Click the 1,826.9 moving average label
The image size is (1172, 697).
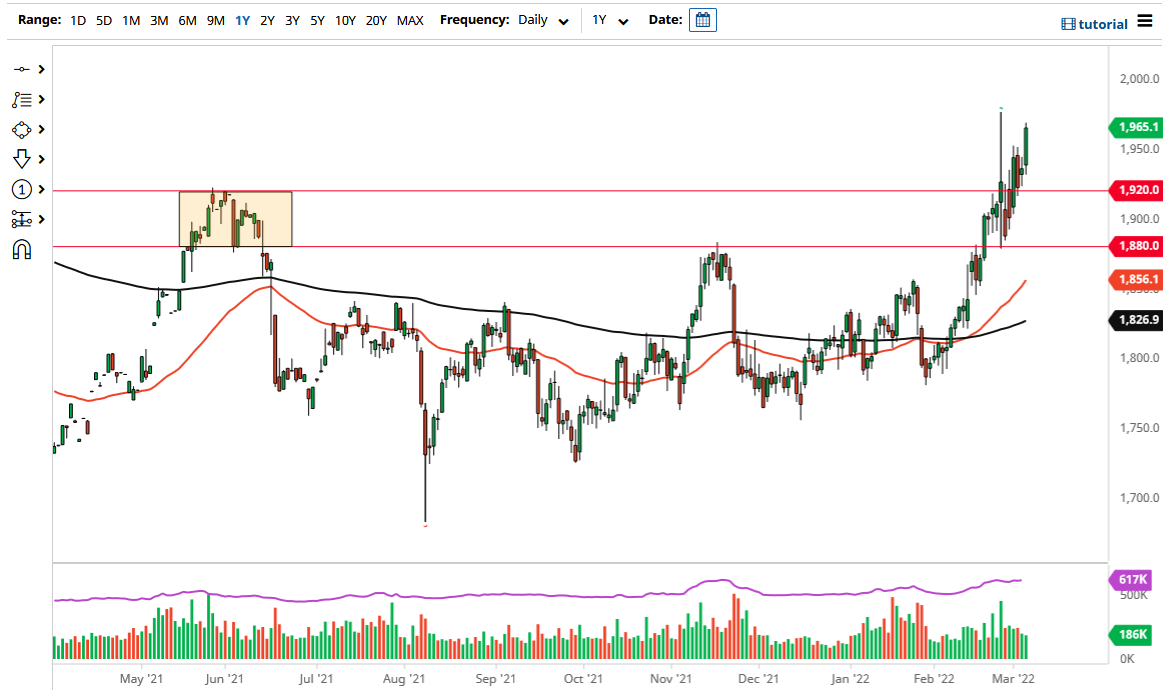pyautogui.click(x=1136, y=320)
